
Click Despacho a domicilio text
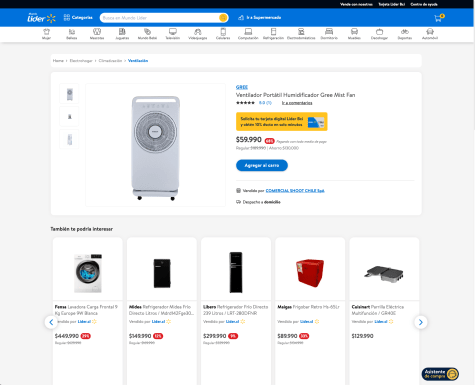[x=261, y=202]
